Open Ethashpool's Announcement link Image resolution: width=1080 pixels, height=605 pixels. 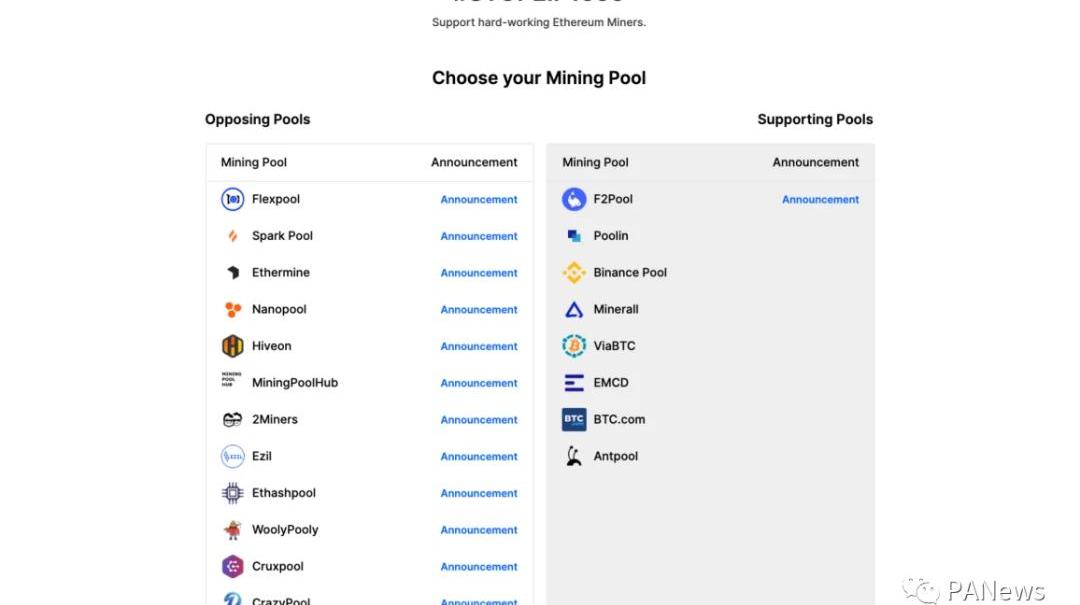479,493
